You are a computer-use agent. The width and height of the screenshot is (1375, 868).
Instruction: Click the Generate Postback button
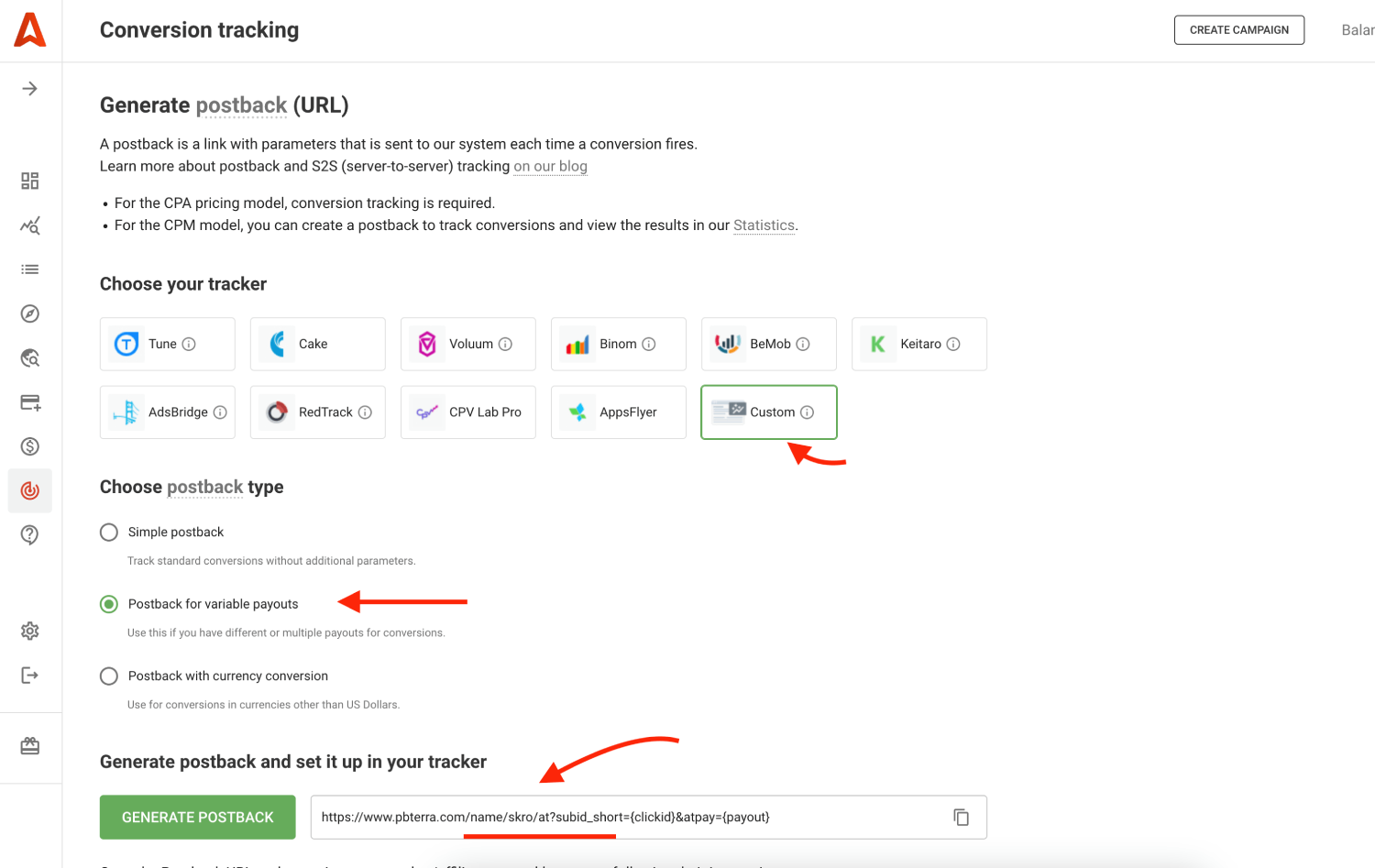pyautogui.click(x=198, y=817)
